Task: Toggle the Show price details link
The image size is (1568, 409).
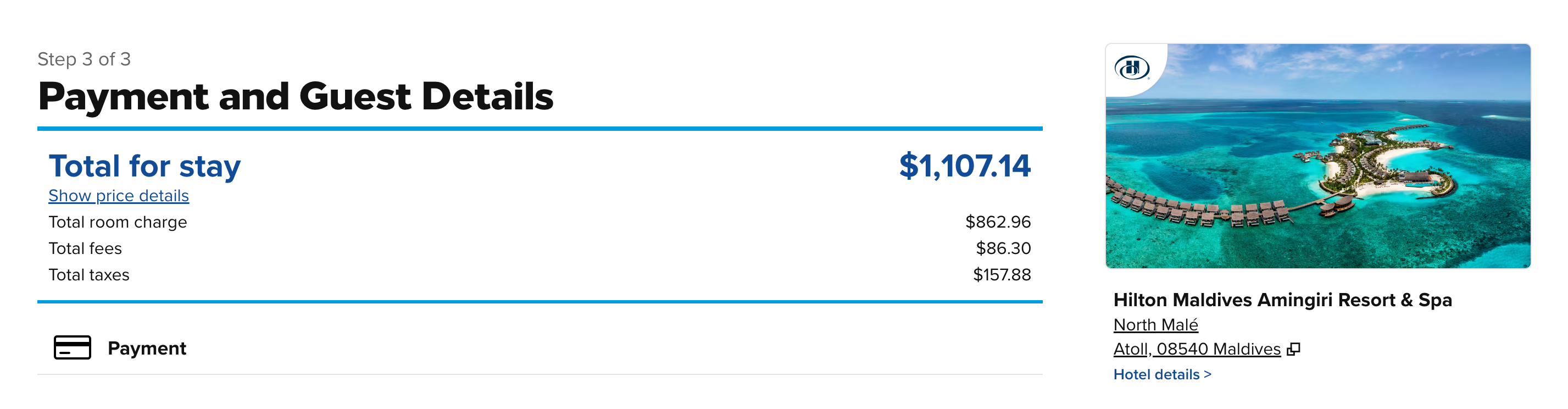Action: click(119, 195)
